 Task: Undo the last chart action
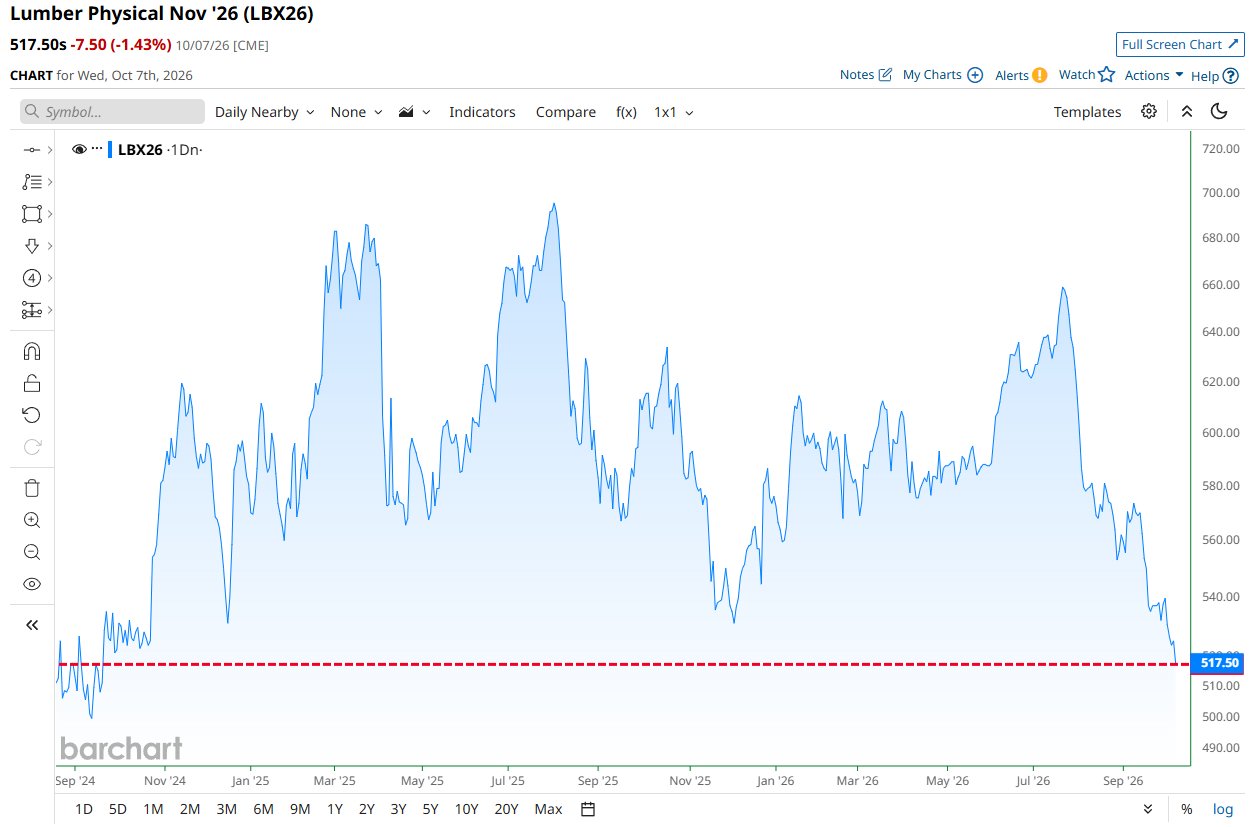click(31, 415)
